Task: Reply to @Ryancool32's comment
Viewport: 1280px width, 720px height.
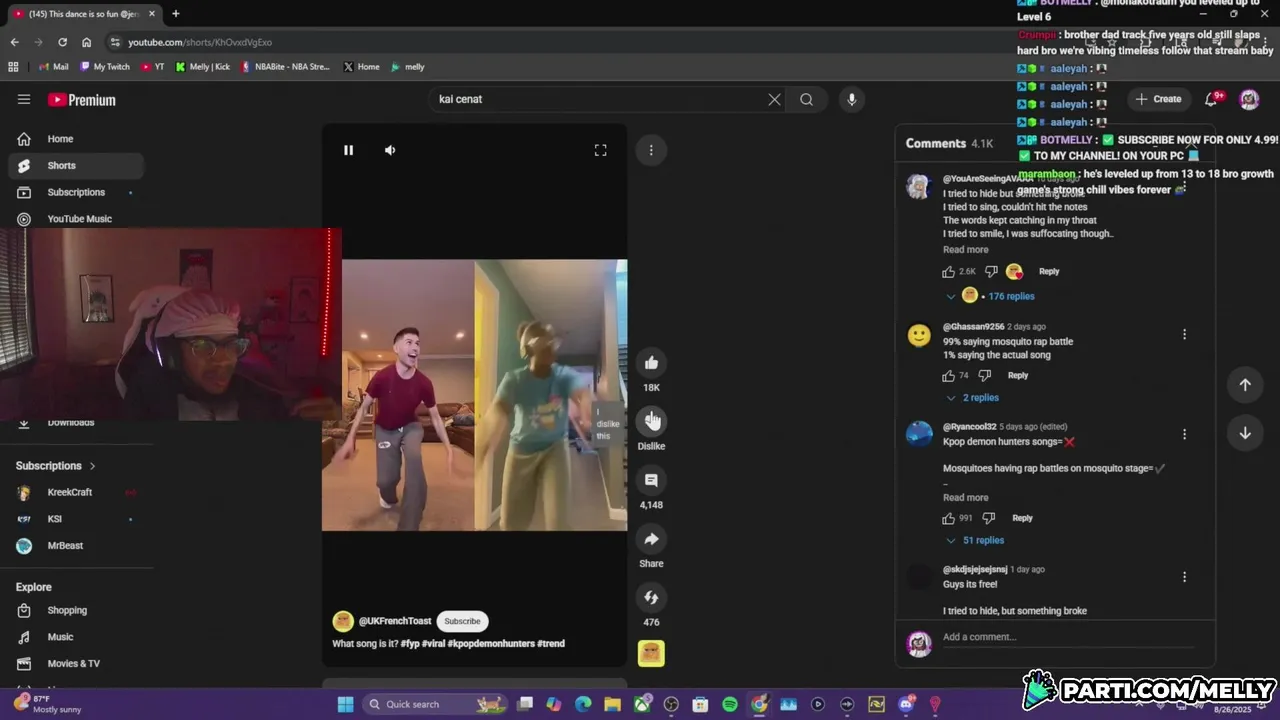Action: tap(1022, 518)
